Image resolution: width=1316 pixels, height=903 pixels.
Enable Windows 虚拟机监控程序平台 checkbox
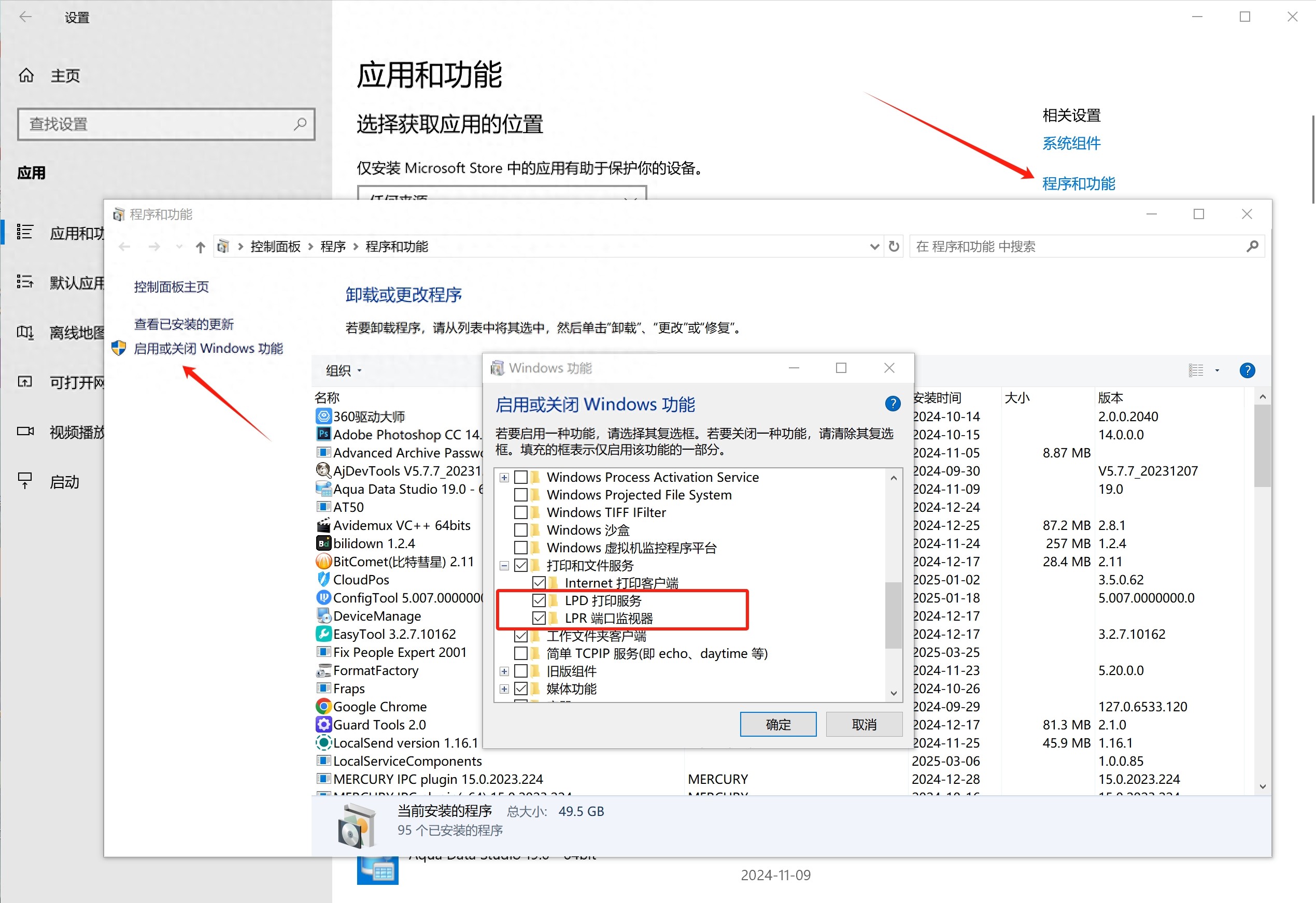click(x=520, y=548)
